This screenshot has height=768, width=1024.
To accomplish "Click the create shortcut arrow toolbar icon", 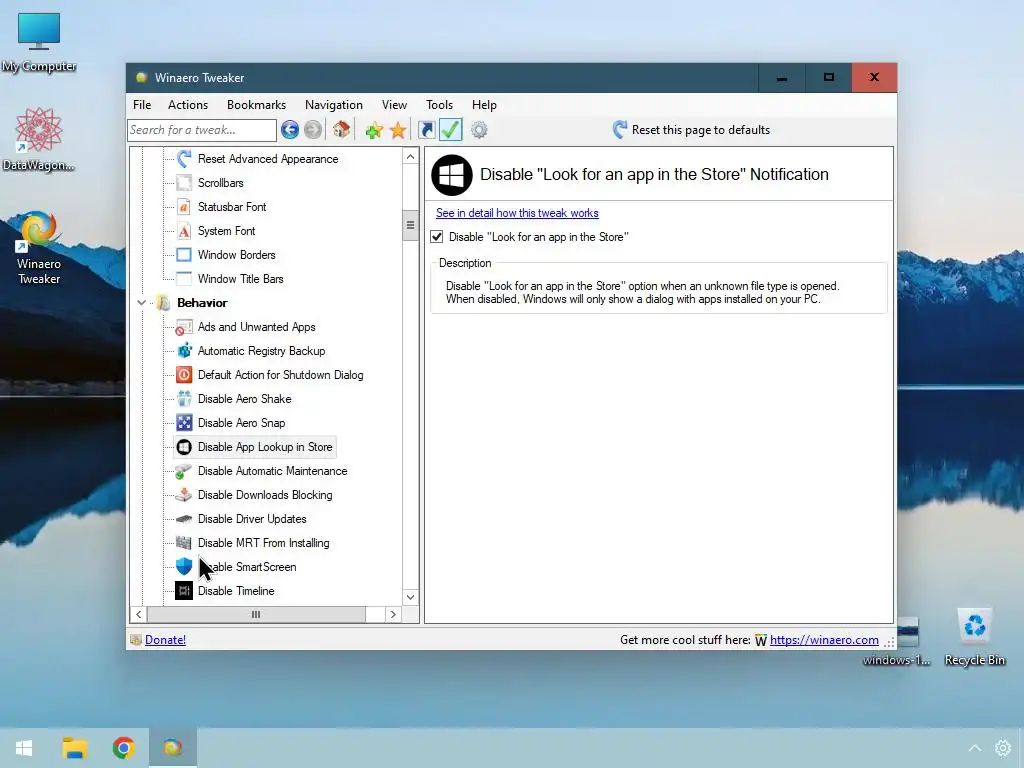I will [x=426, y=130].
